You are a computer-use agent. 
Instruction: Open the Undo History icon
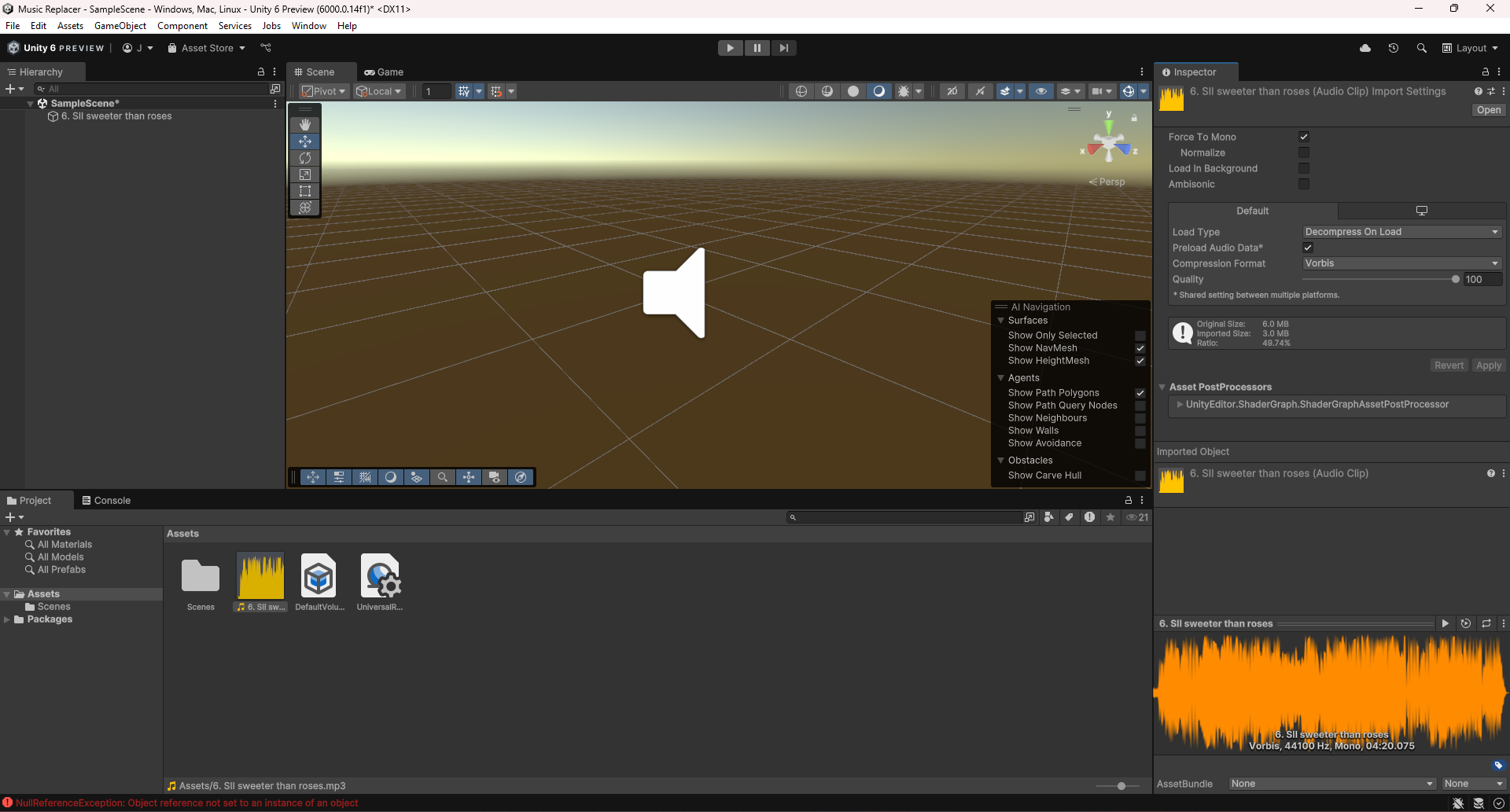coord(1394,48)
